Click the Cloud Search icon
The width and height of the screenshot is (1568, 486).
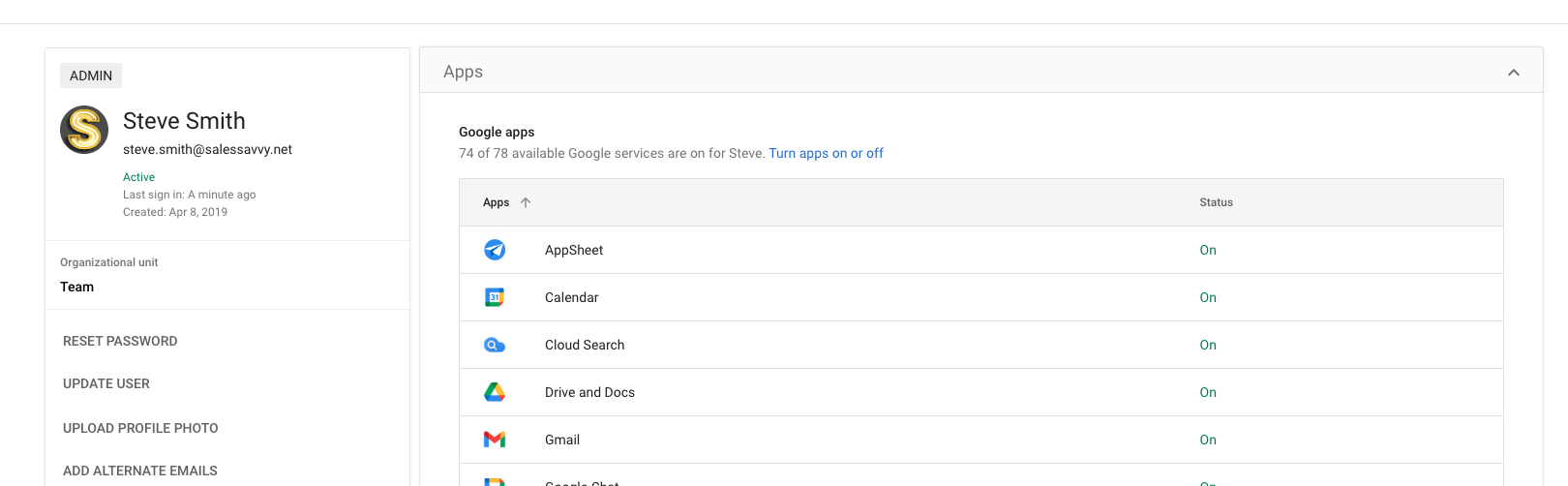tap(495, 345)
